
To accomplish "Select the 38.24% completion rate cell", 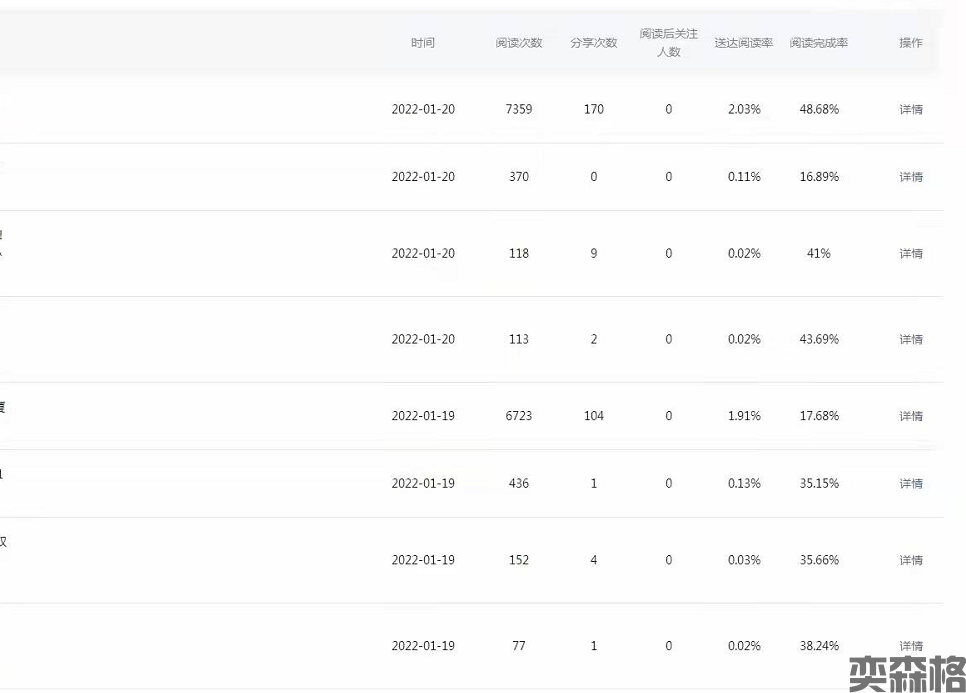I will pos(818,646).
